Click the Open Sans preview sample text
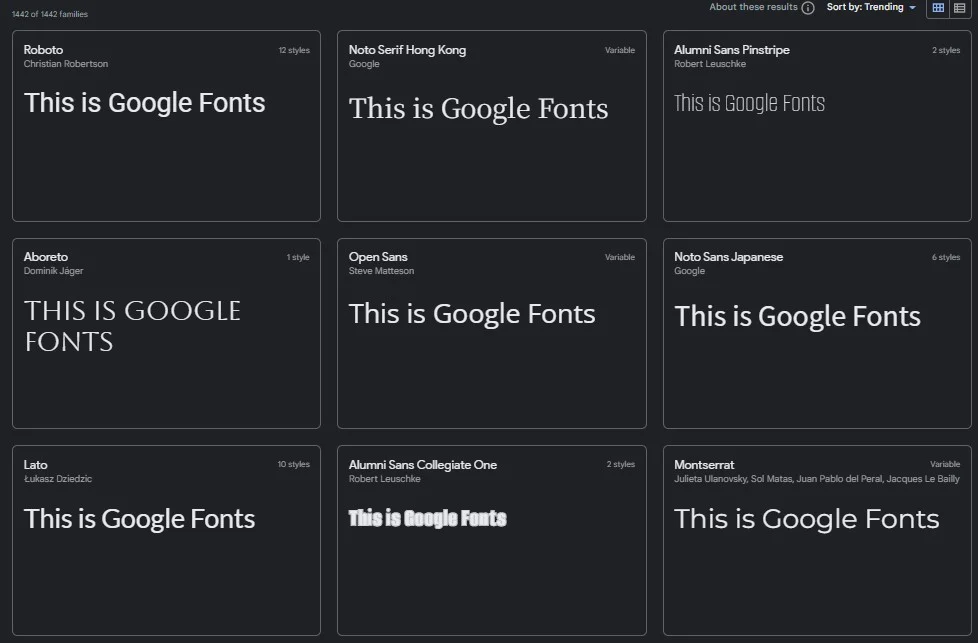The height and width of the screenshot is (643, 978). [472, 314]
